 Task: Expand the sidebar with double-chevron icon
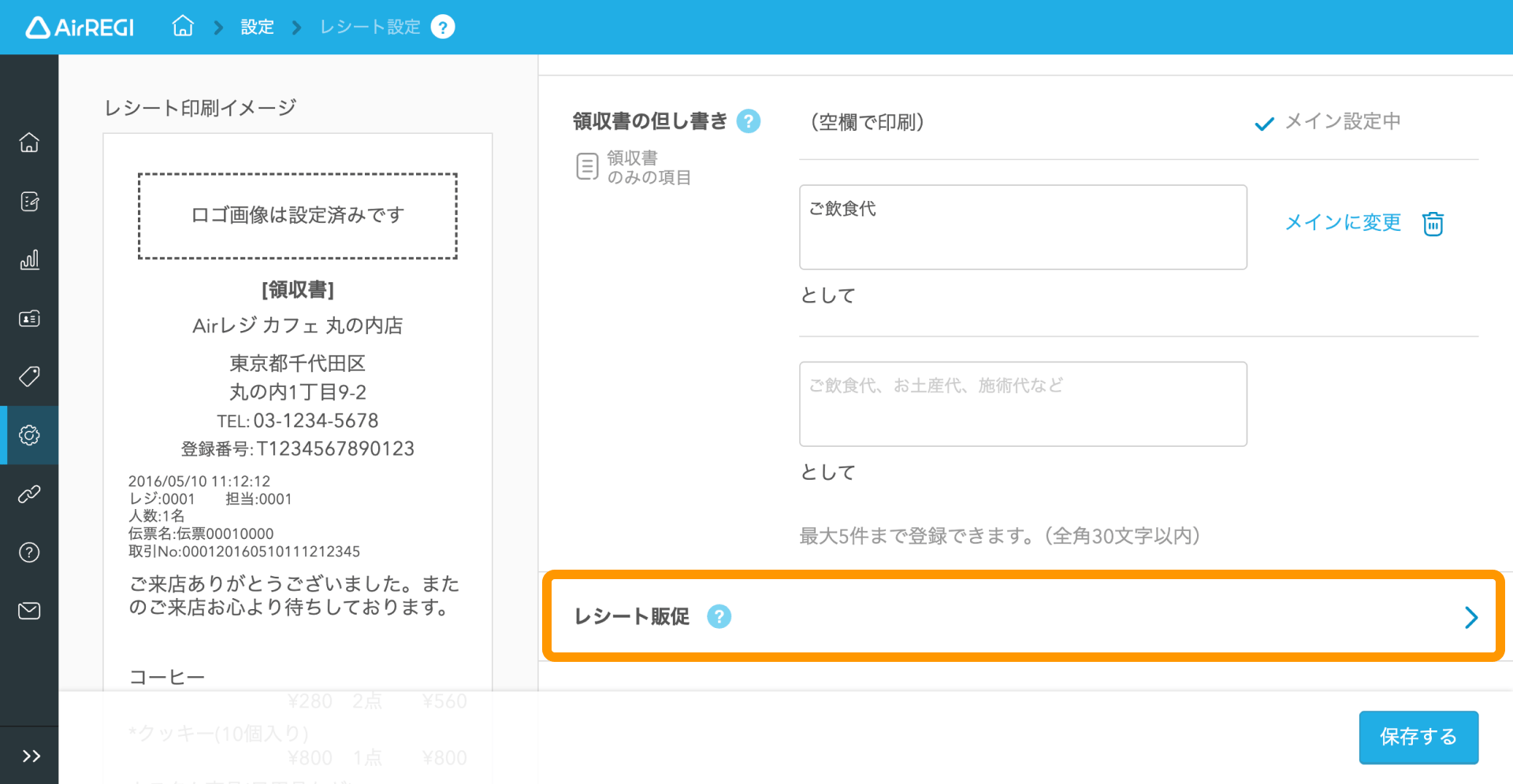point(31,756)
